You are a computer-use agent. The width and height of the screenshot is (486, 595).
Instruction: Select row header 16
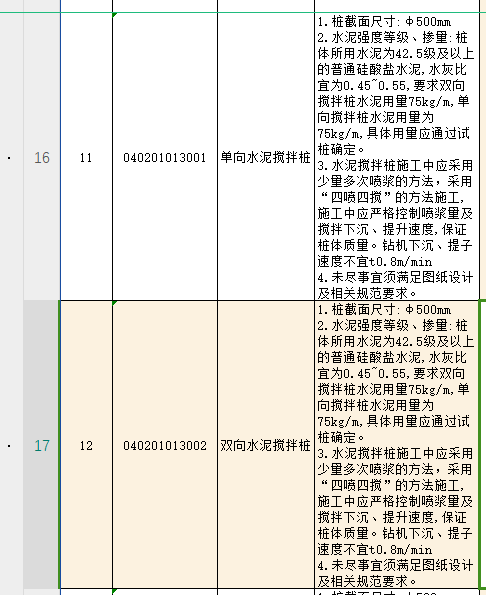pyautogui.click(x=42, y=157)
